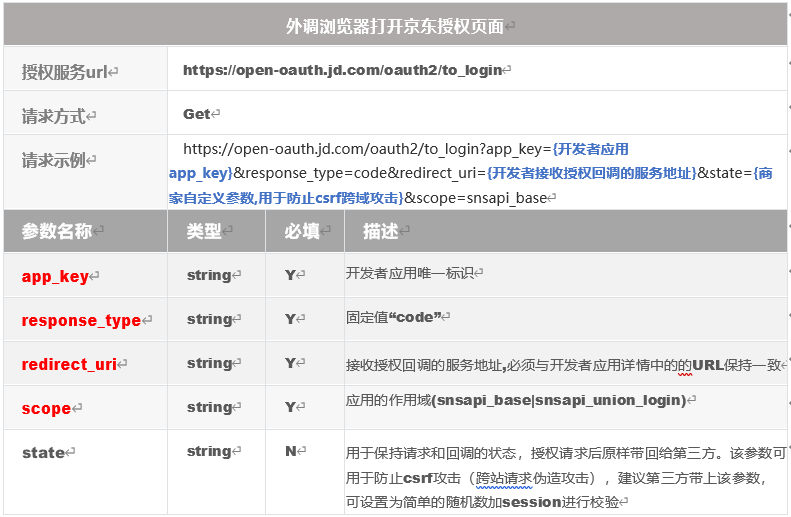Select the red response_type parameter name
Image resolution: width=791 pixels, height=517 pixels.
tap(81, 321)
